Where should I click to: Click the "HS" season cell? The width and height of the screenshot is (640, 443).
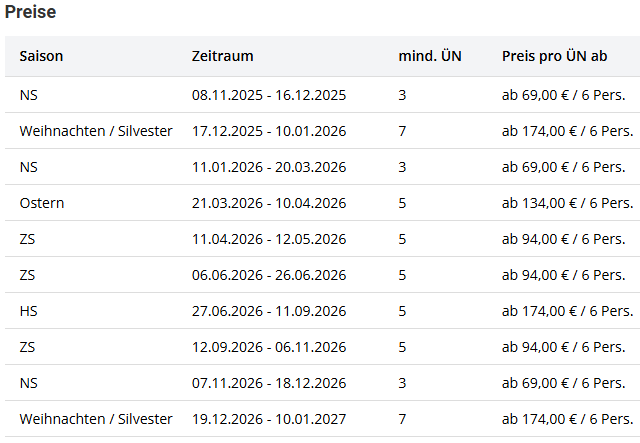[28, 311]
